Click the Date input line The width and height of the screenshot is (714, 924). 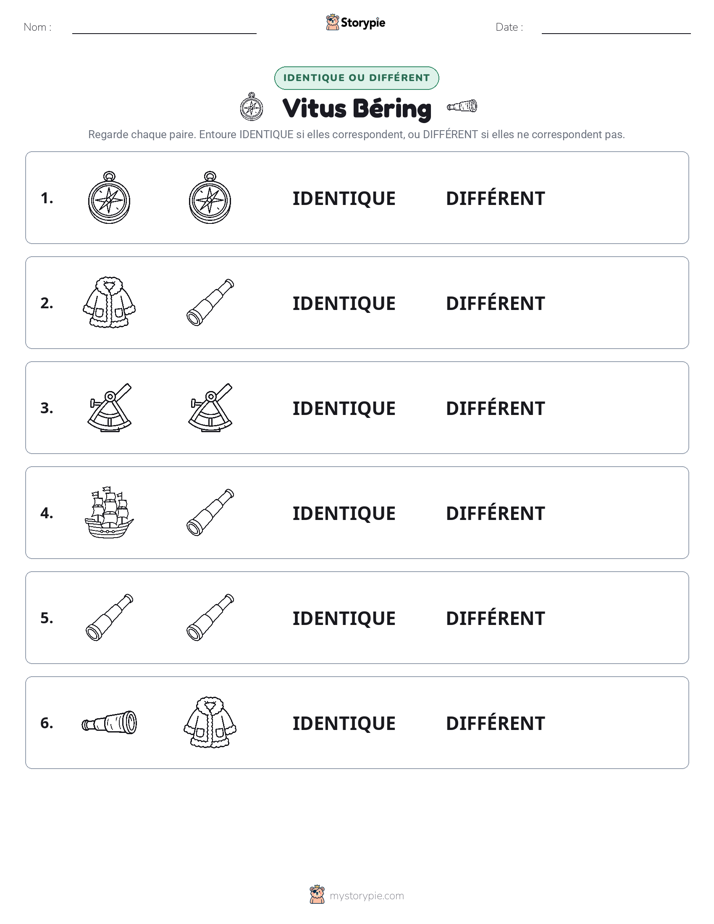pos(616,27)
